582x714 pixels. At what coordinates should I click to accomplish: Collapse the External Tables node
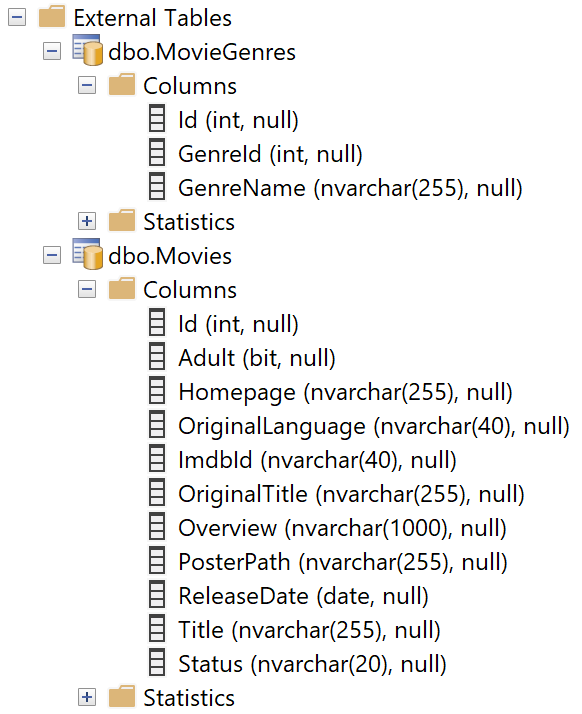(x=17, y=18)
